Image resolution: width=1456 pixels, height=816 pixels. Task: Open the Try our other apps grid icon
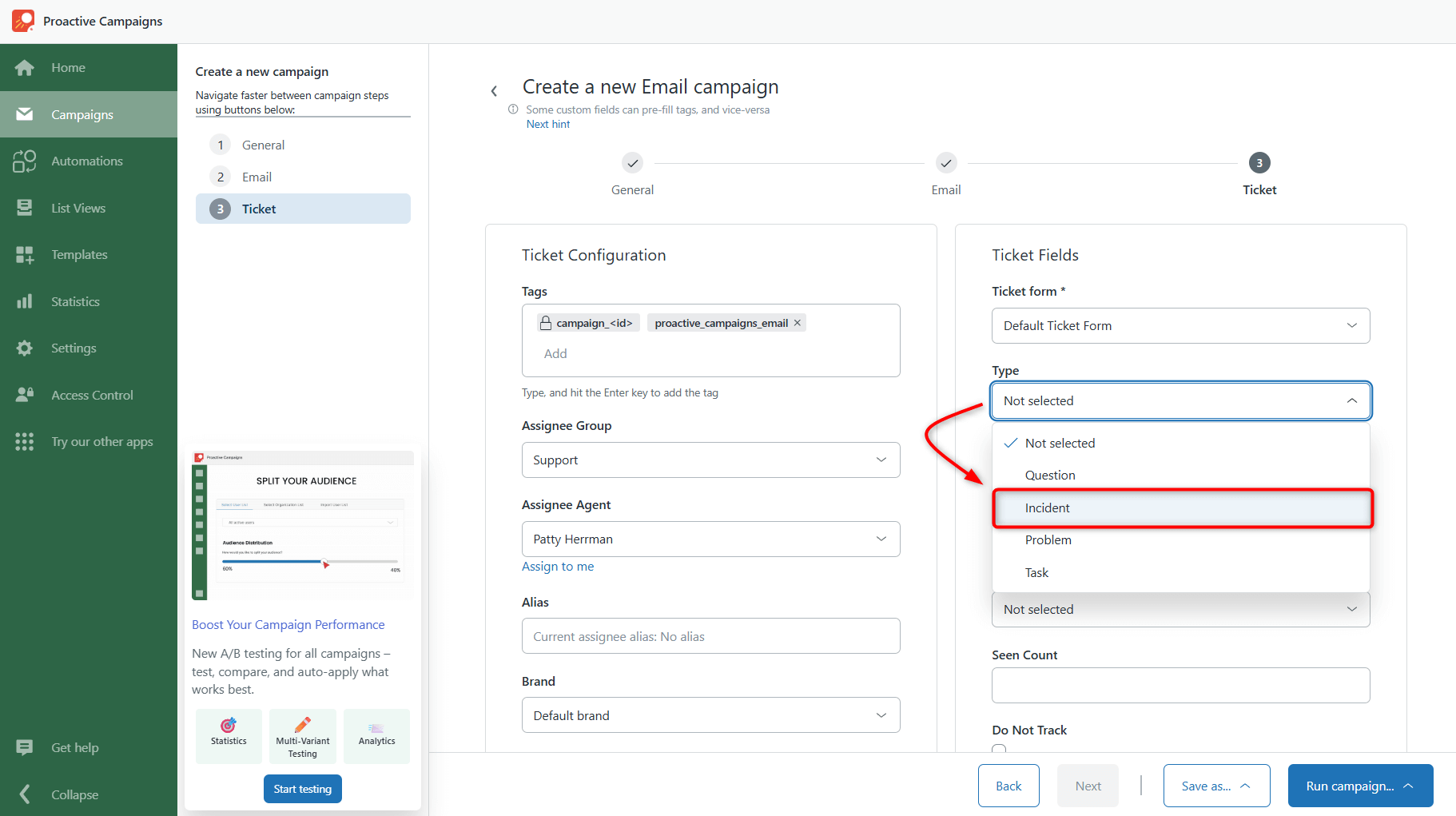click(x=24, y=441)
